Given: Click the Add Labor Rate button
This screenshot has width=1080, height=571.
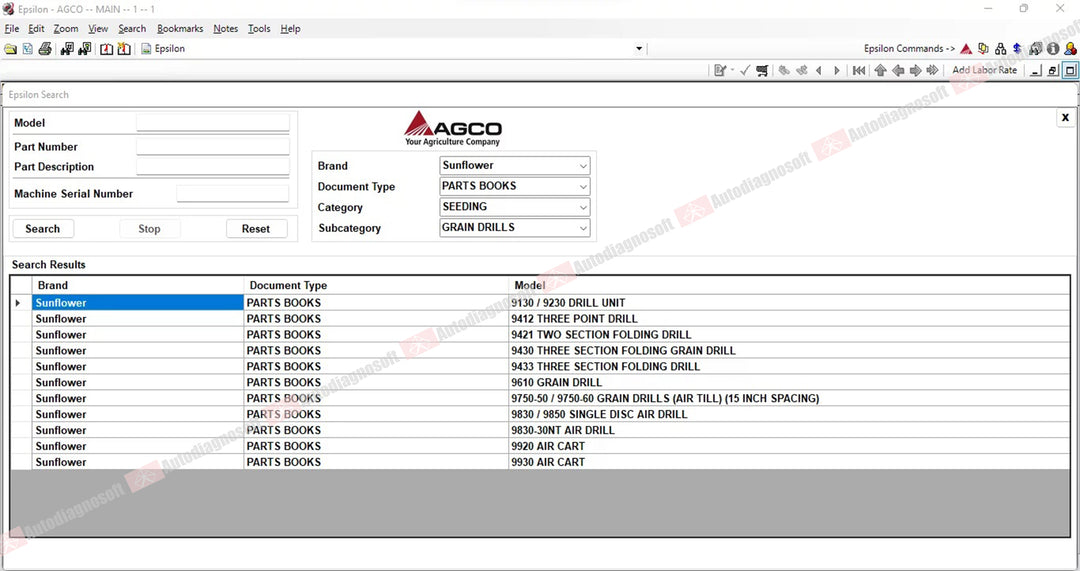Looking at the screenshot, I should (x=984, y=70).
